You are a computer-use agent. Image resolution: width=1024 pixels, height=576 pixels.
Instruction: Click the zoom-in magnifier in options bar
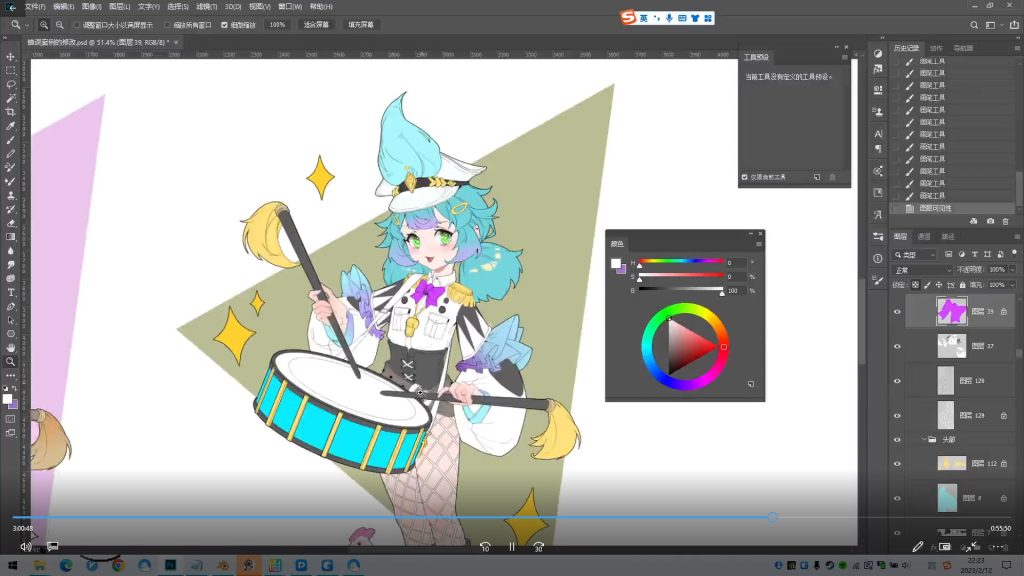click(46, 24)
